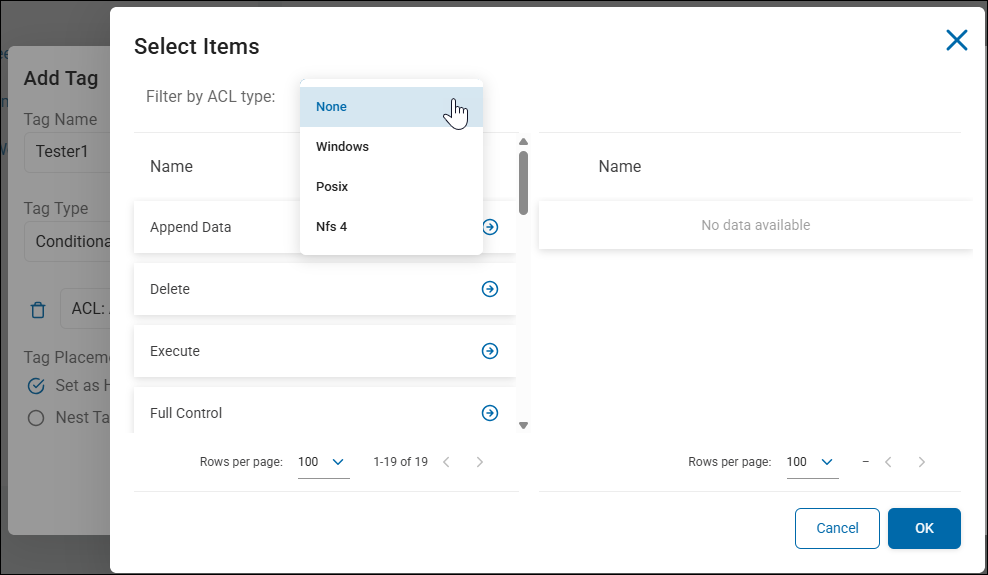
Task: Confirm selection with OK button
Action: [x=924, y=528]
